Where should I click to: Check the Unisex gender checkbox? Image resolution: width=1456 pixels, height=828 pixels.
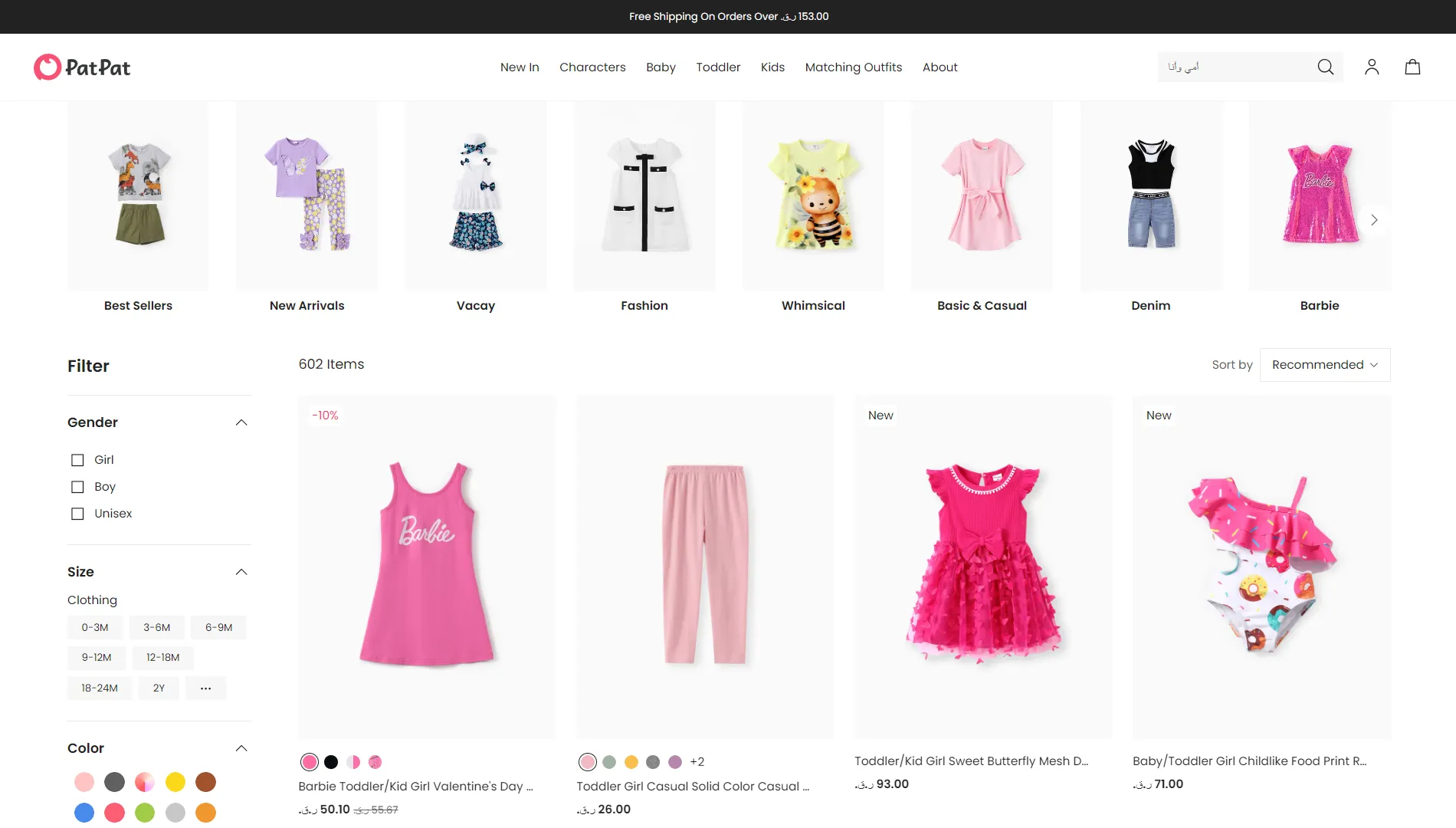[x=77, y=514]
